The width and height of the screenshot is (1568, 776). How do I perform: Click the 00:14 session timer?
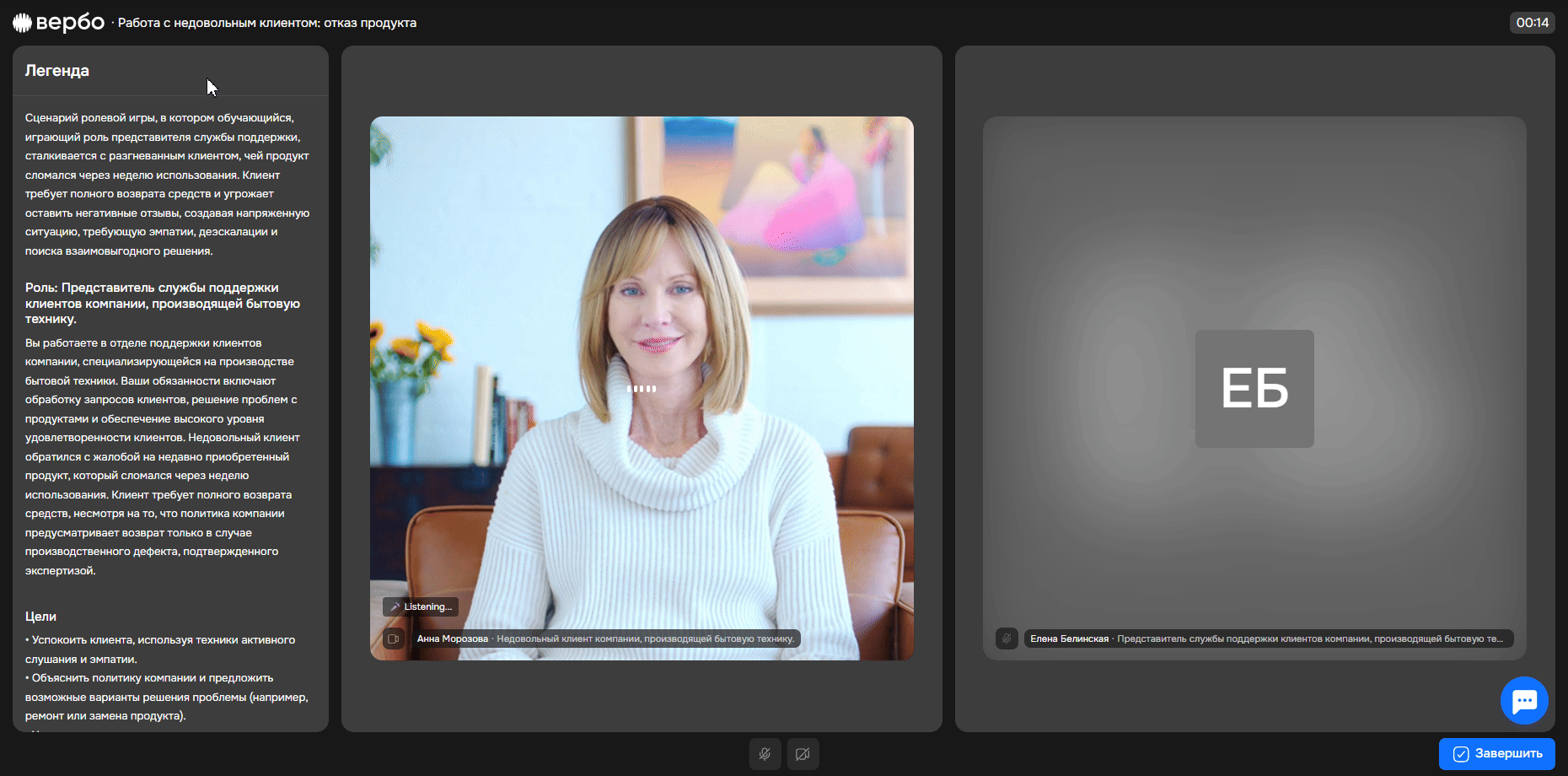1532,23
